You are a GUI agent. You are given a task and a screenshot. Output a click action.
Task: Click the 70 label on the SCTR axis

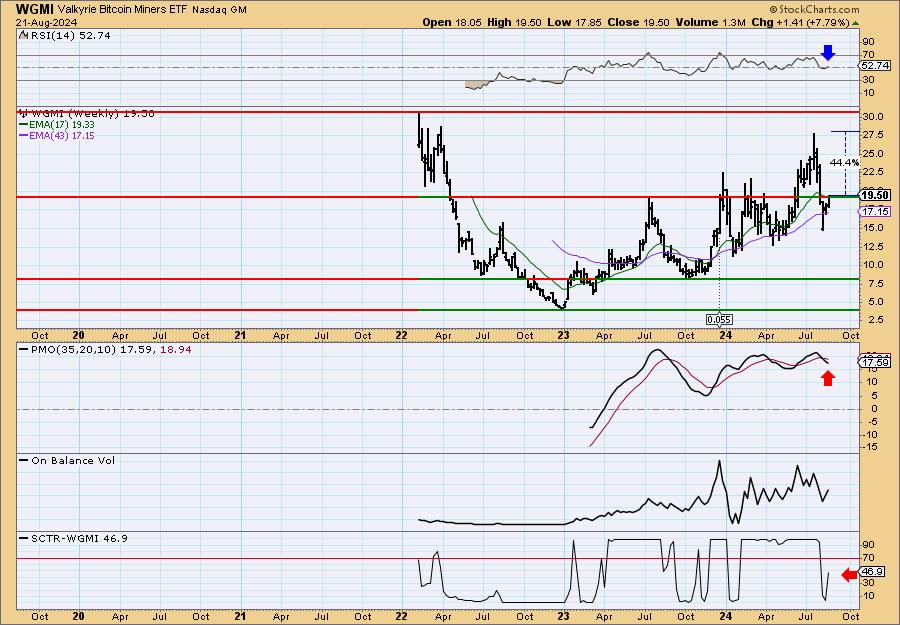click(868, 558)
